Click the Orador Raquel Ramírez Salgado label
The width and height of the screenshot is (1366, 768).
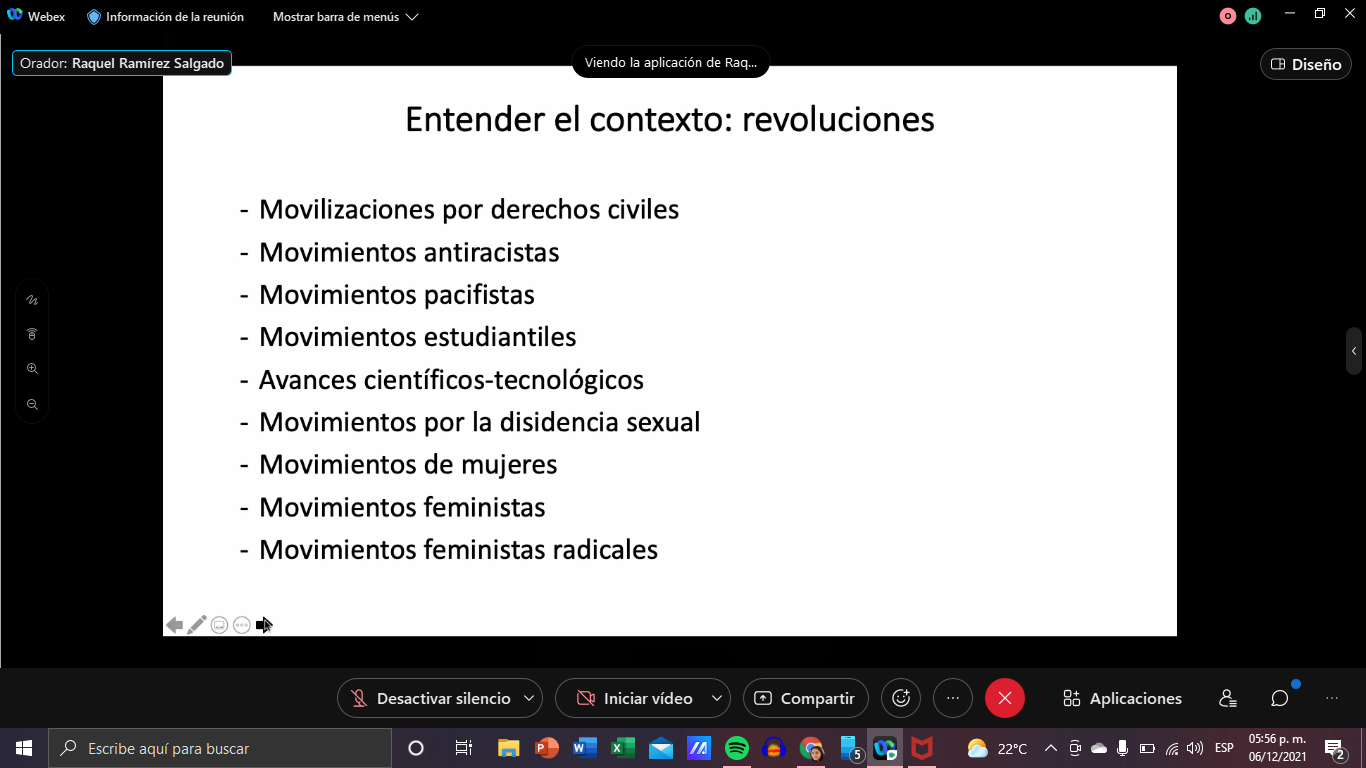pos(122,63)
